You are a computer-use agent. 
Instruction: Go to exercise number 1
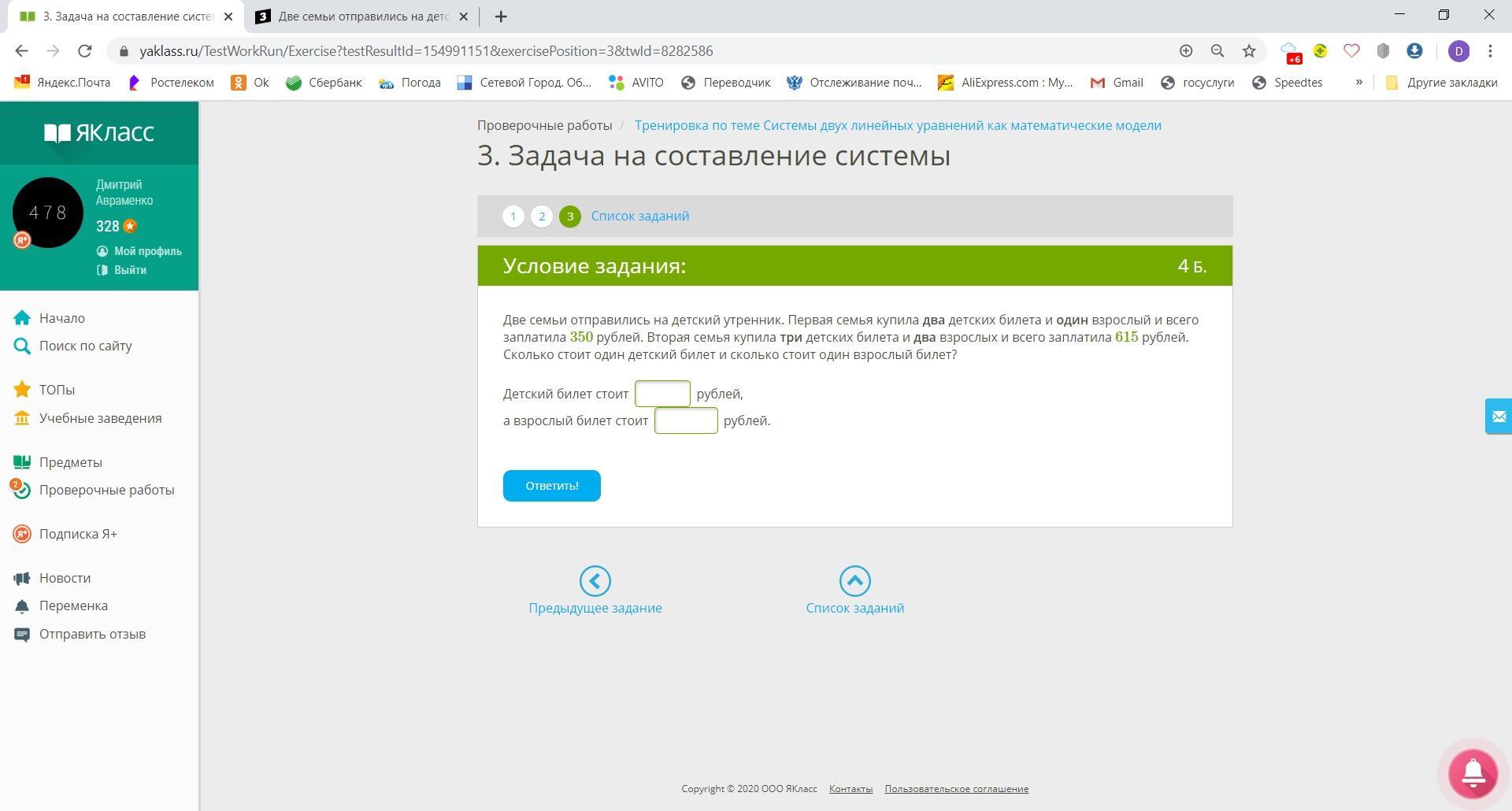(513, 217)
